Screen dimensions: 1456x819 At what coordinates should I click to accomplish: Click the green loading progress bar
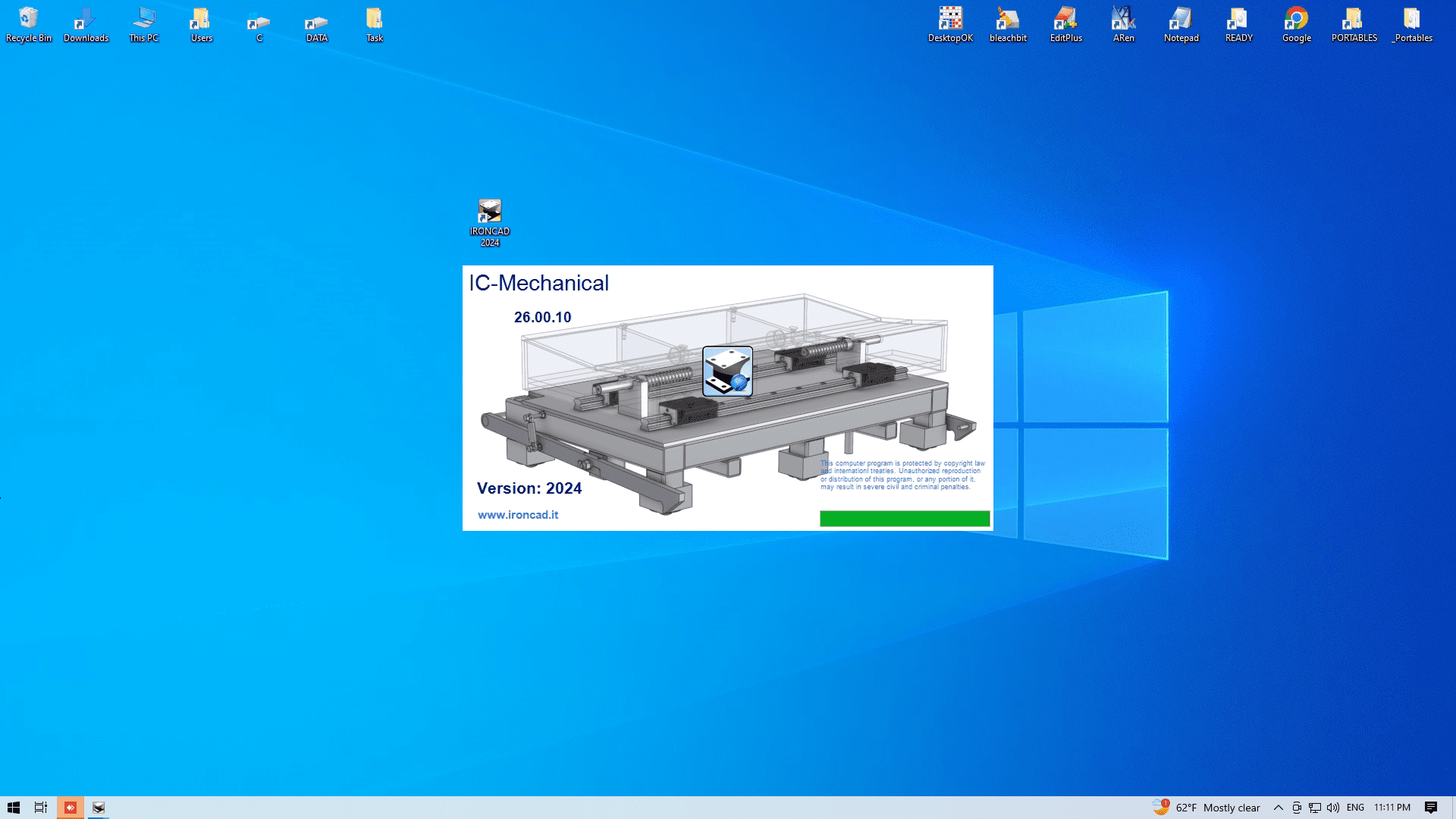(x=905, y=519)
